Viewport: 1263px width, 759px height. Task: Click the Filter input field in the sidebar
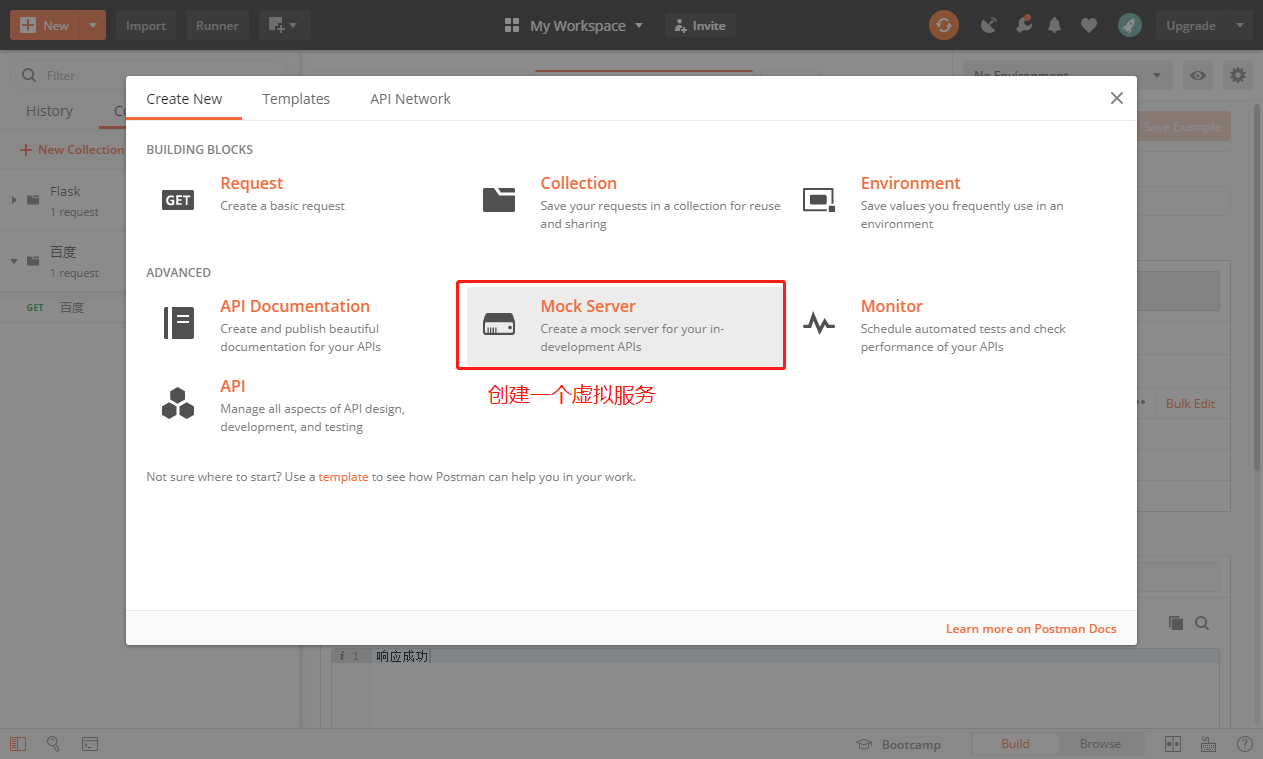pyautogui.click(x=60, y=74)
